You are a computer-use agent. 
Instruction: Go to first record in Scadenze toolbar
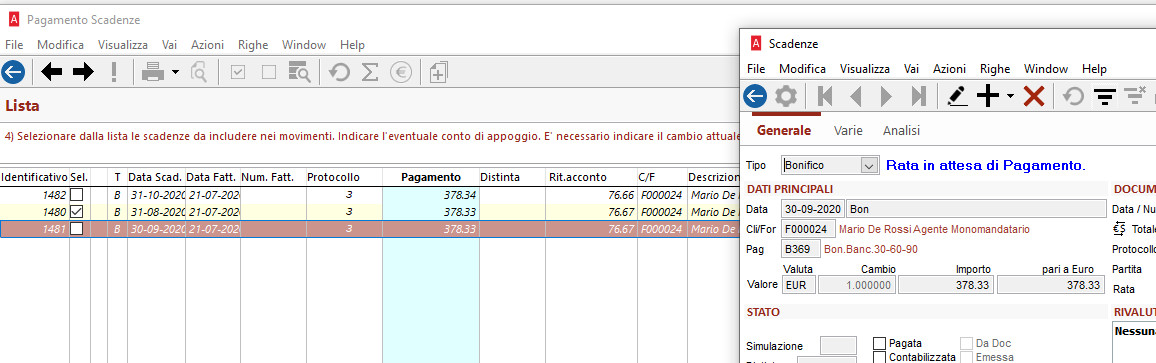825,96
